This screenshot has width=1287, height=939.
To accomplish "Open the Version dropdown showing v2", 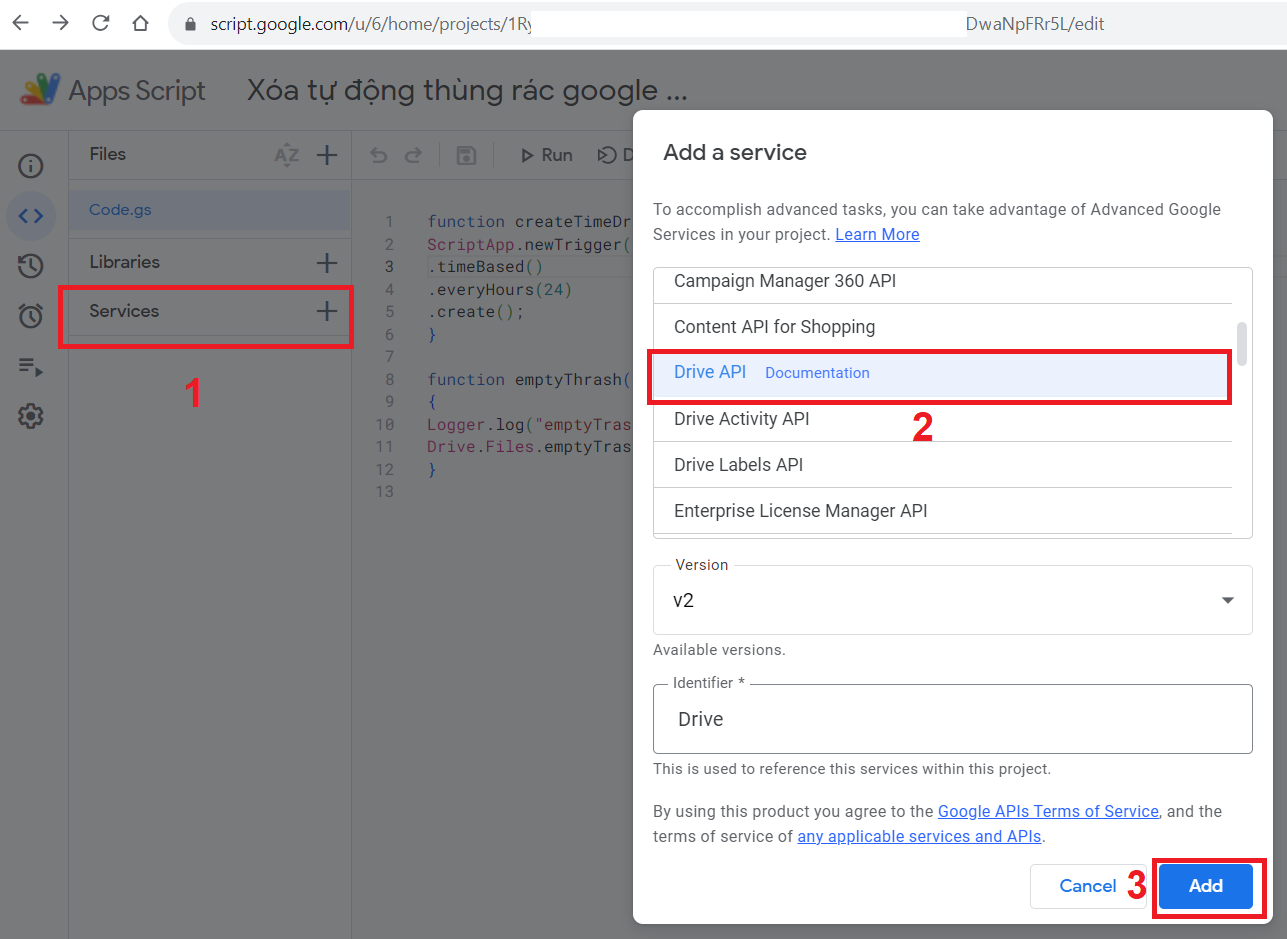I will 952,600.
